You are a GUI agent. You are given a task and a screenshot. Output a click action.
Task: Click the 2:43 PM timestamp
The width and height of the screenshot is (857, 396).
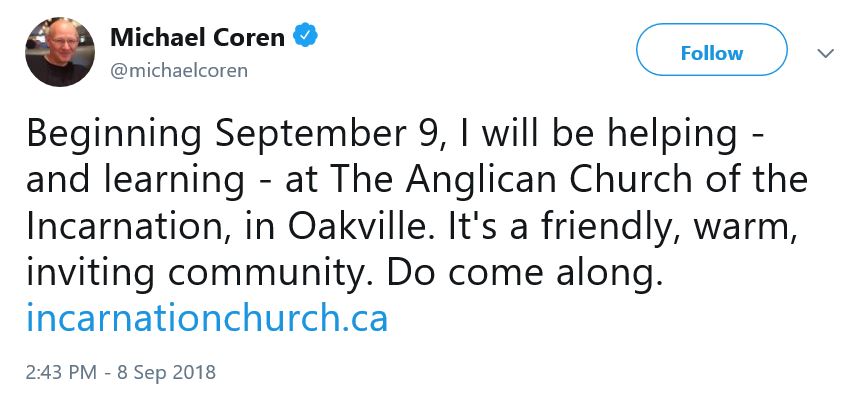(x=61, y=373)
